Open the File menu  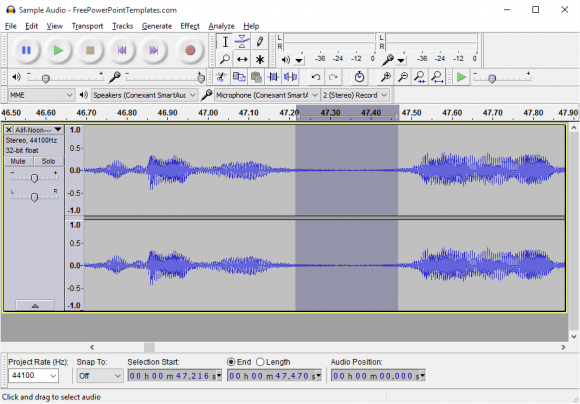pyautogui.click(x=10, y=26)
